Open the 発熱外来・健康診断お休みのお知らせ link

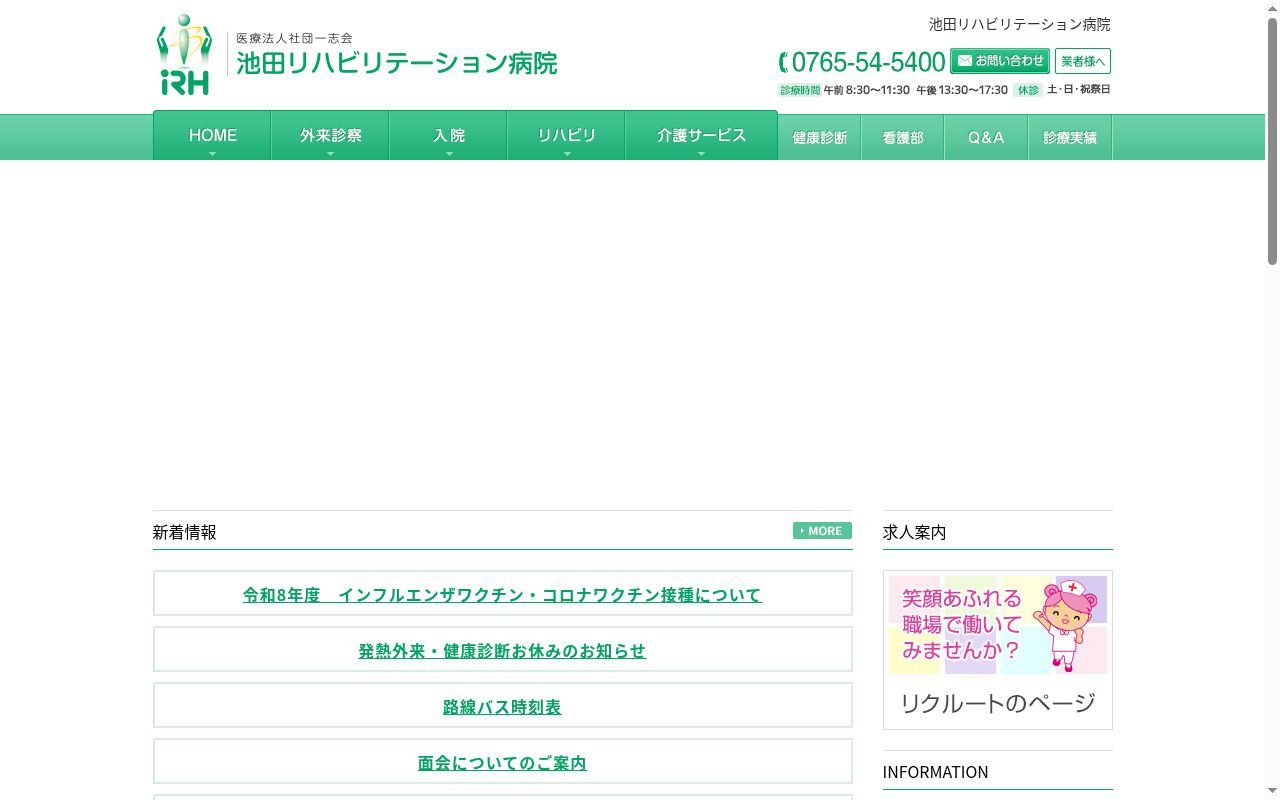coord(502,651)
